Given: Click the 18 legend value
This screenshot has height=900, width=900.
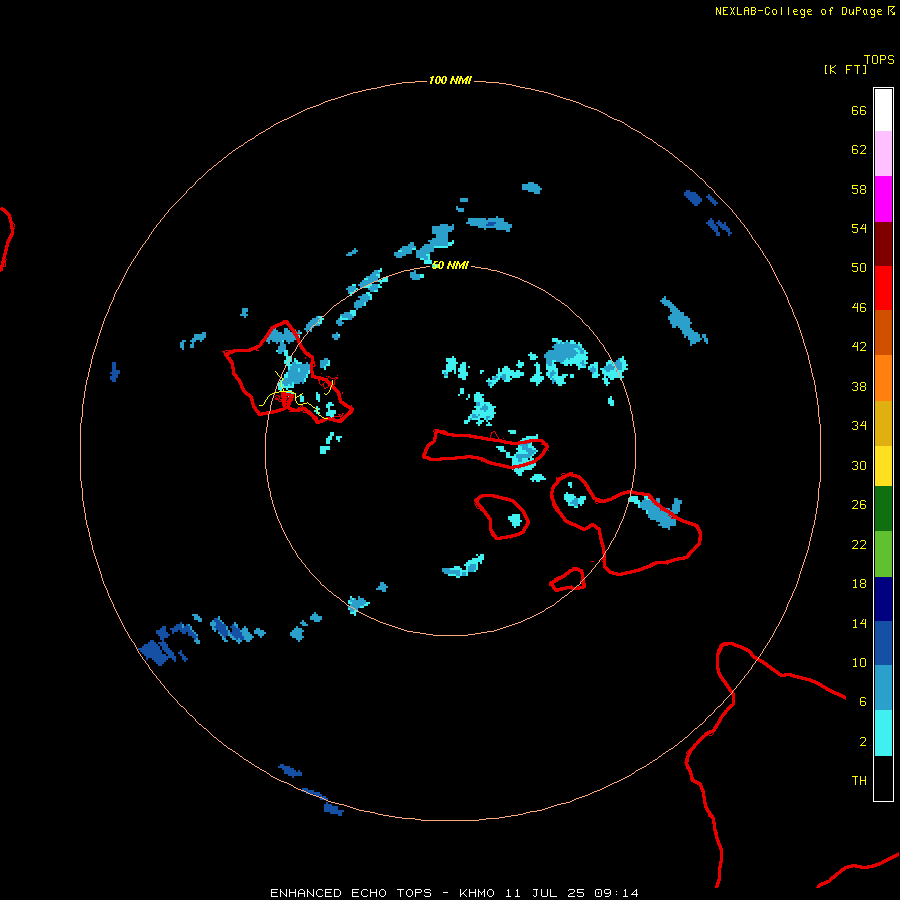Looking at the screenshot, I should 859,584.
